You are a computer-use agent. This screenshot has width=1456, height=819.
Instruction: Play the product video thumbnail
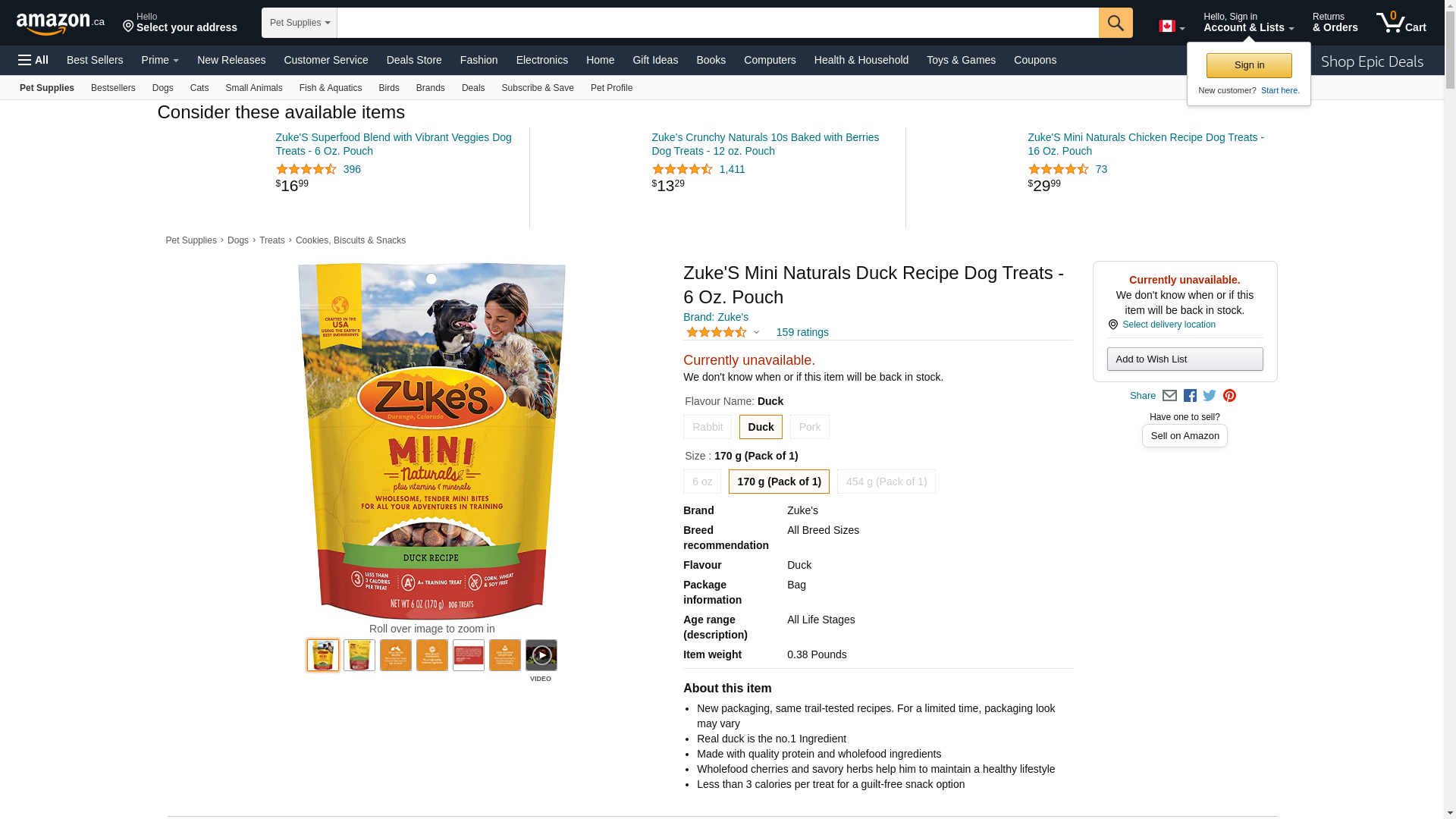click(x=541, y=655)
